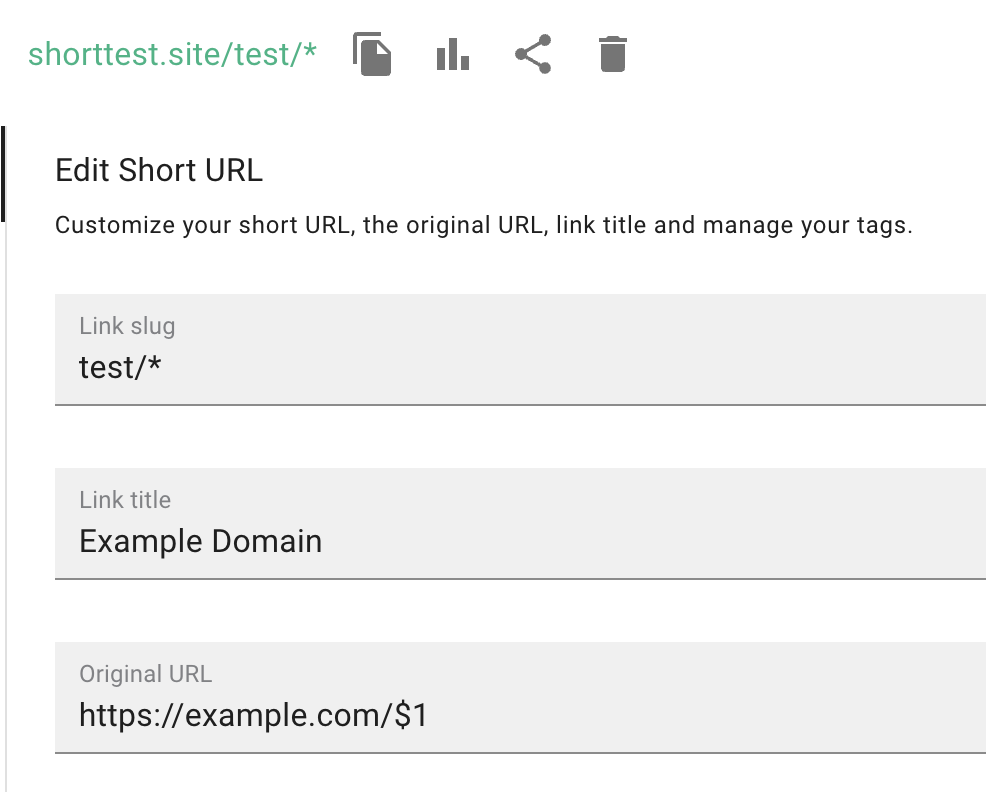
Task: Click the Link slug label
Action: pos(127,326)
